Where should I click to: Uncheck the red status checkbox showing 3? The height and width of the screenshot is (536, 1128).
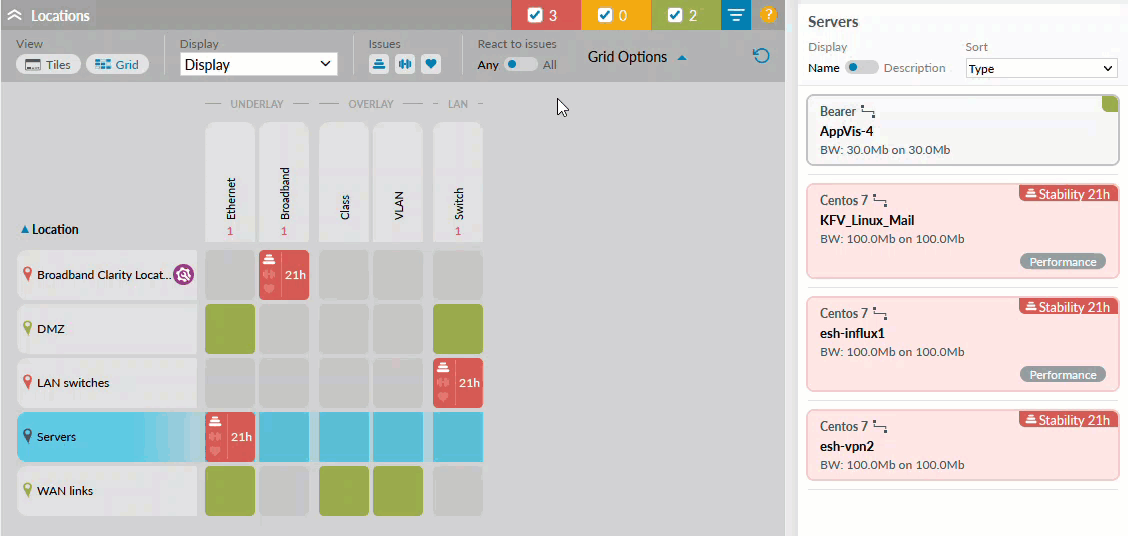pyautogui.click(x=535, y=15)
